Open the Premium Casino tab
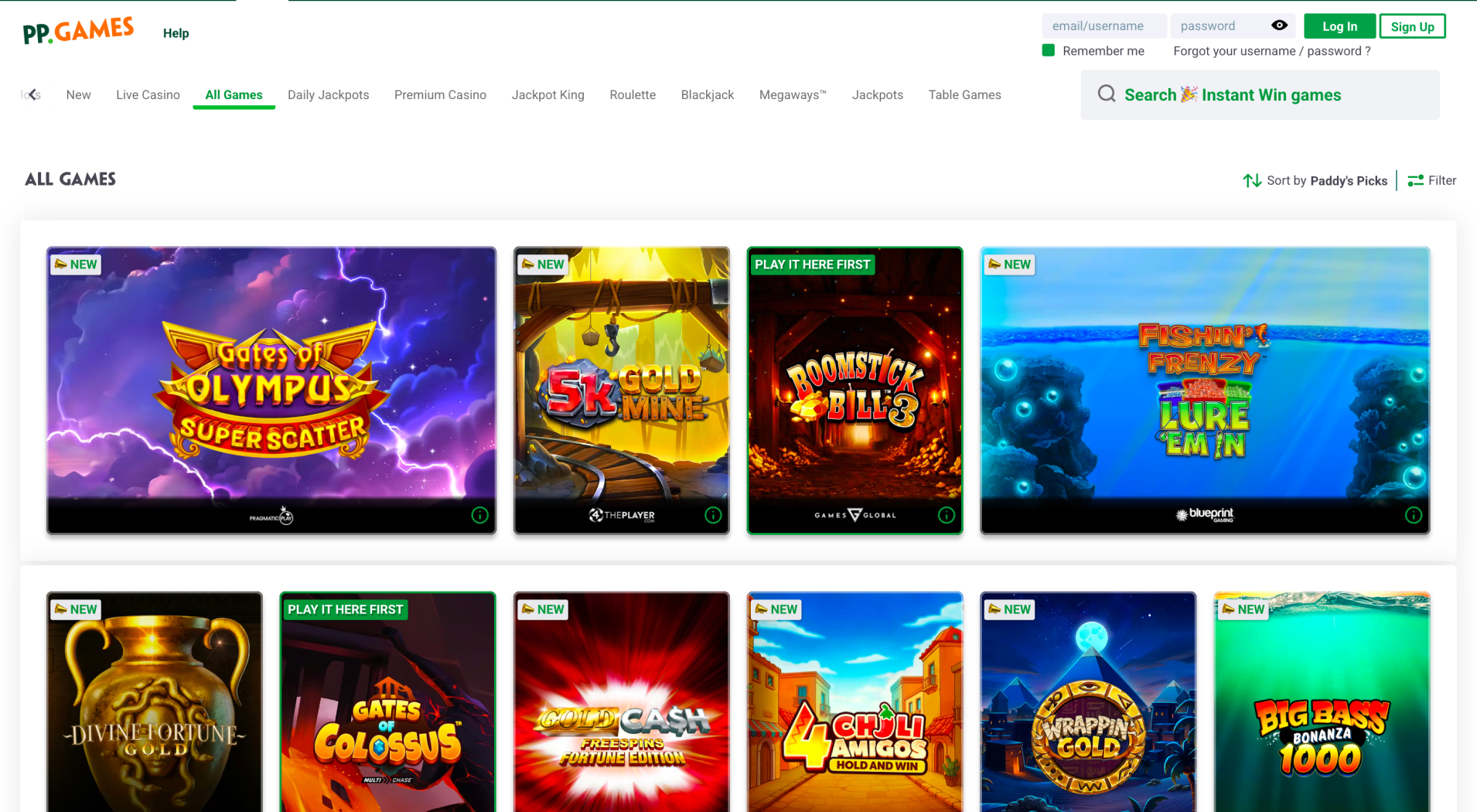Screen dimensions: 1477x812 point(440,94)
